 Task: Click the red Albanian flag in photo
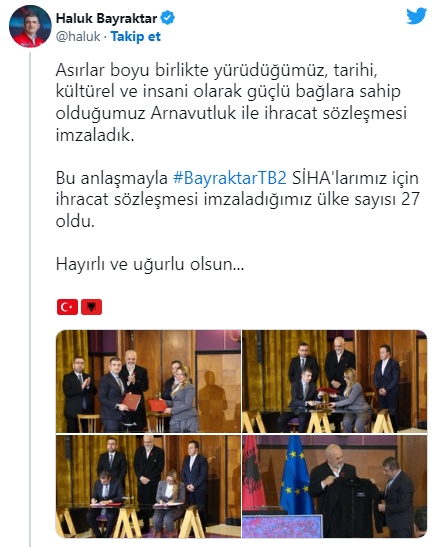pyautogui.click(x=254, y=473)
